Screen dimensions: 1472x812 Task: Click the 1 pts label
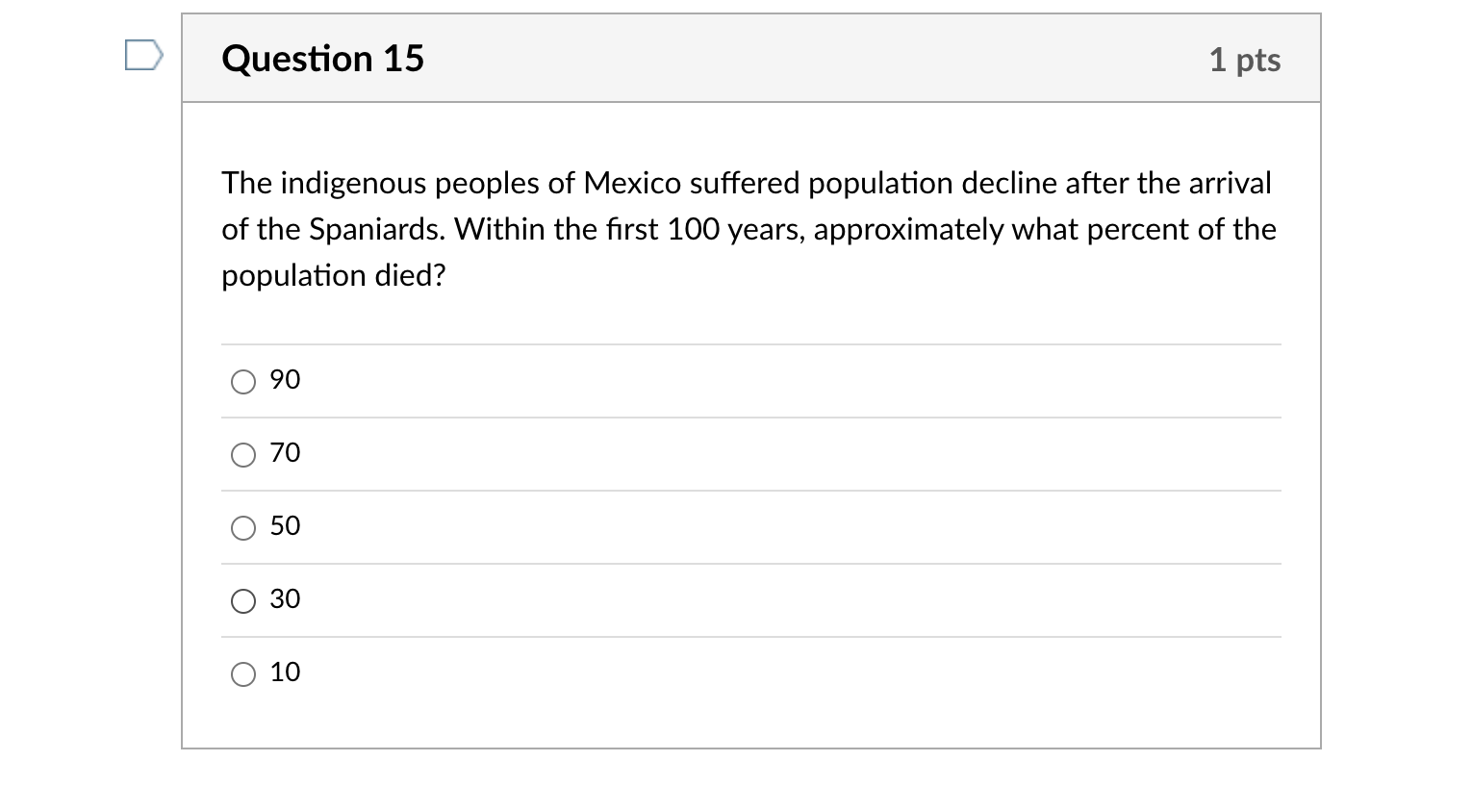(1245, 59)
